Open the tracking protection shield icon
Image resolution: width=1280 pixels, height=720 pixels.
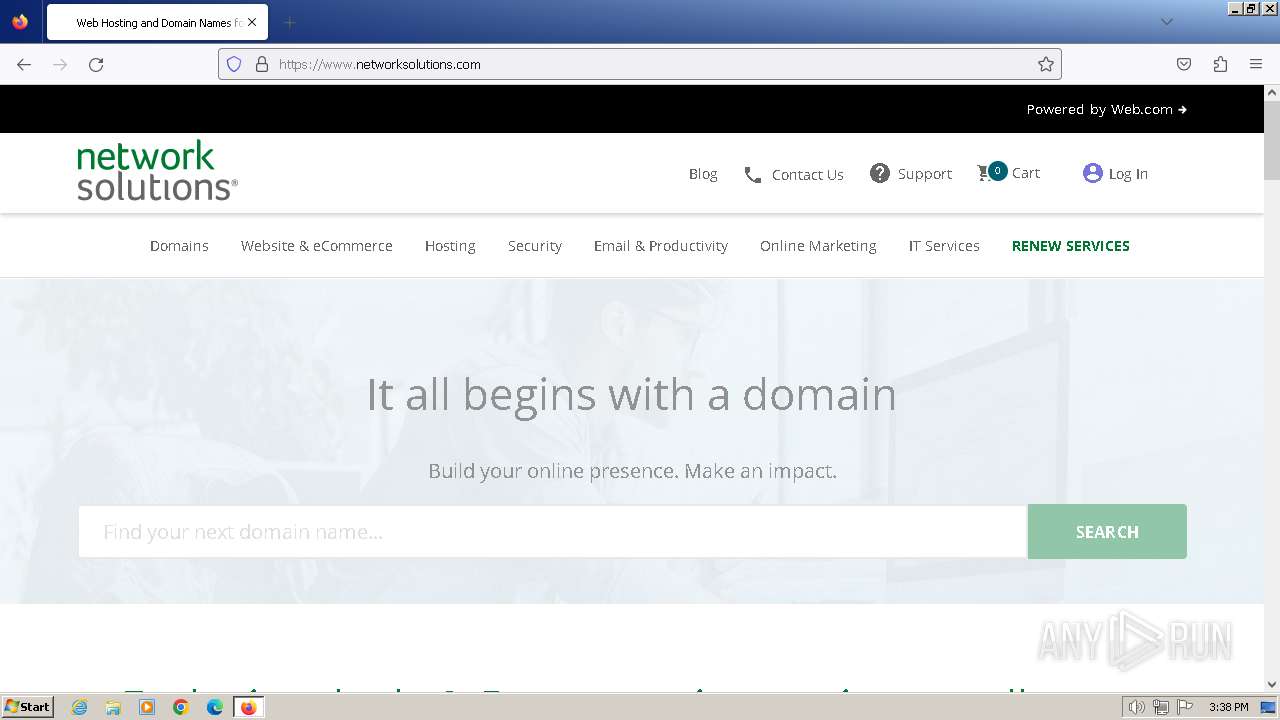(234, 64)
